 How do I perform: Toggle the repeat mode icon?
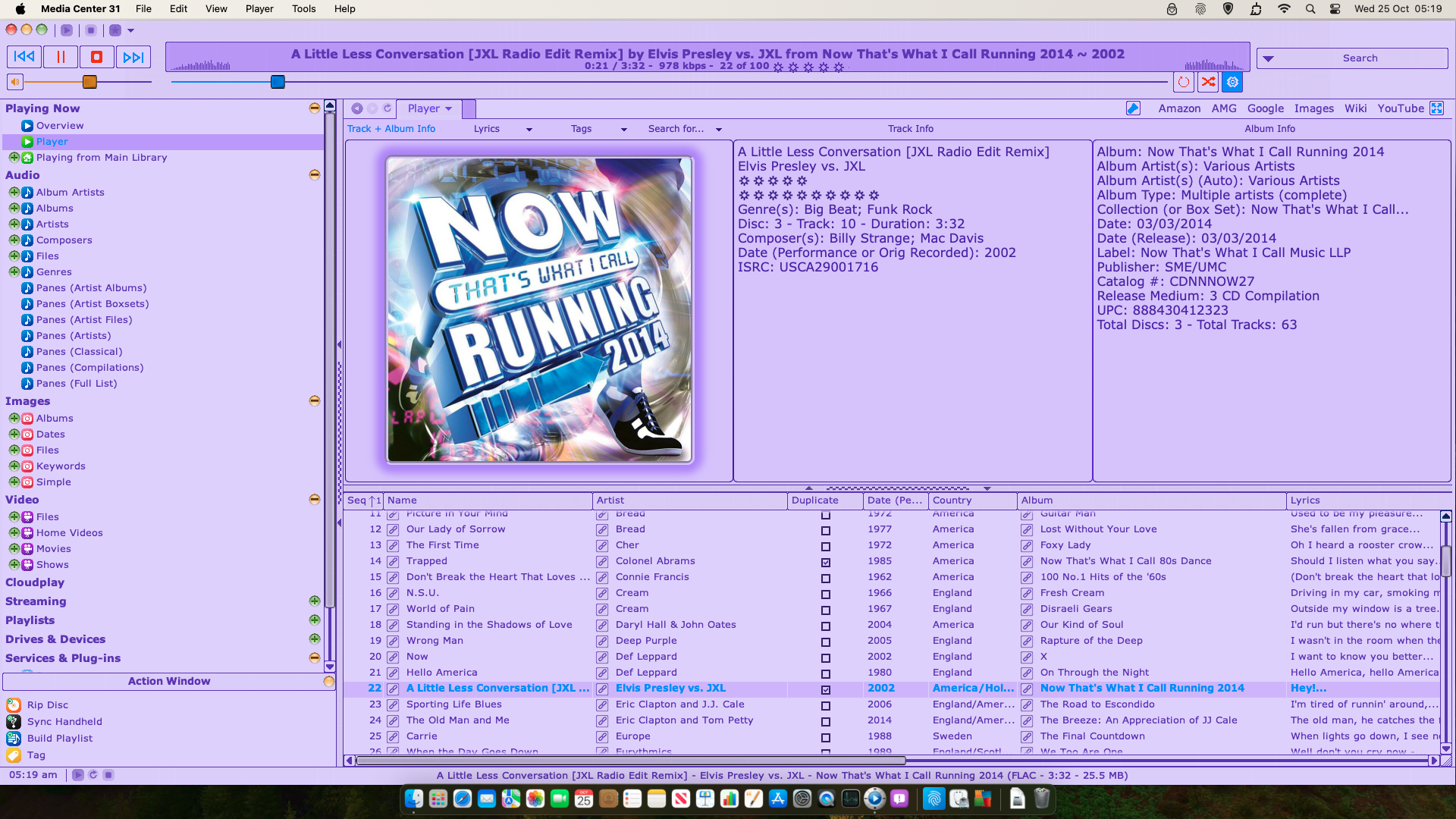(1183, 82)
